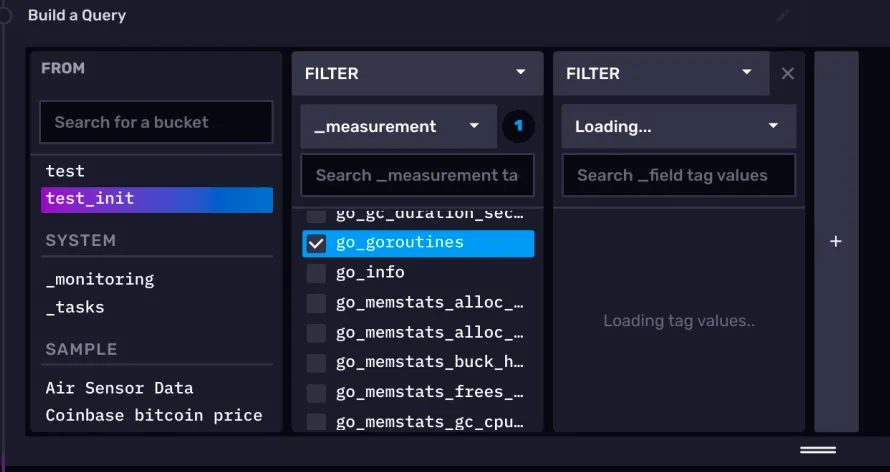The image size is (890, 472).
Task: Enable the go_memstats_buck_h checkbox
Action: [316, 362]
